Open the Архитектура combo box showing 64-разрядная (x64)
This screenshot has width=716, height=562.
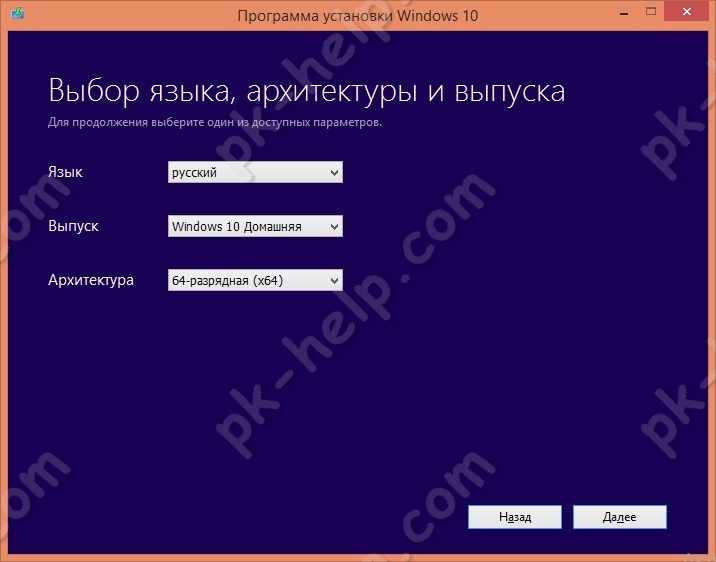(x=255, y=280)
